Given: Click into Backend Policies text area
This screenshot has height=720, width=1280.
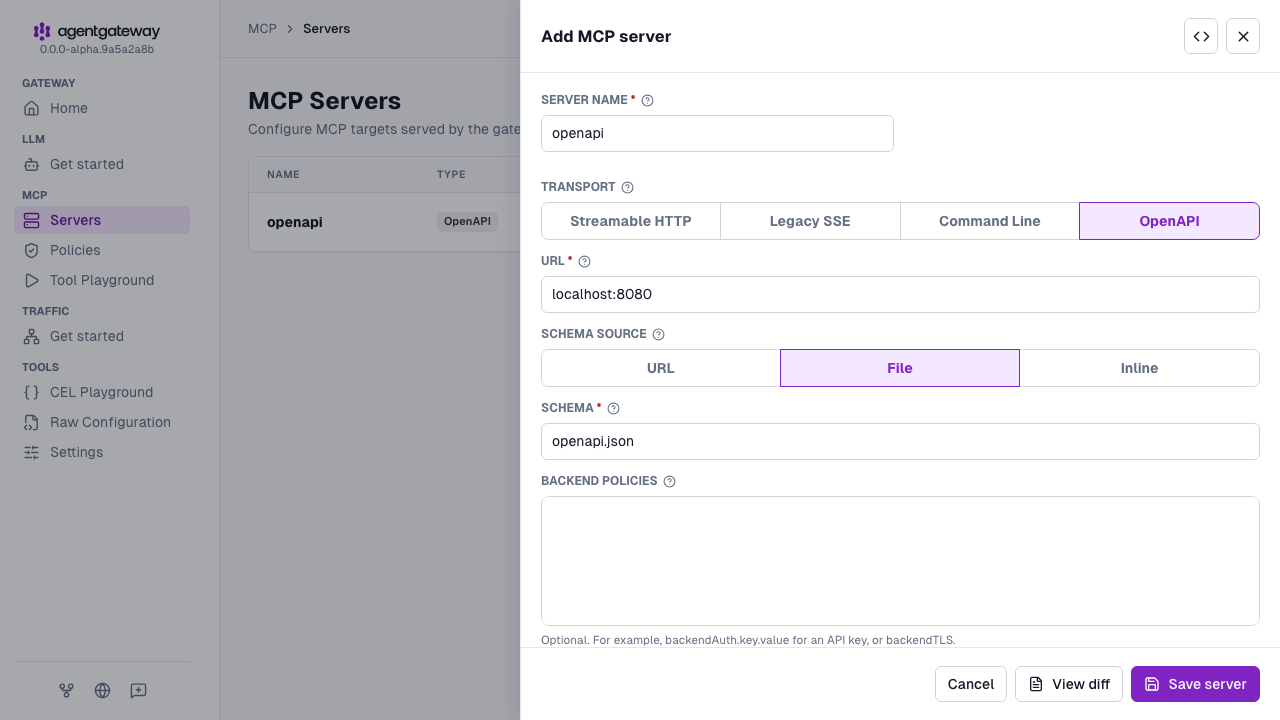Looking at the screenshot, I should click(x=900, y=561).
